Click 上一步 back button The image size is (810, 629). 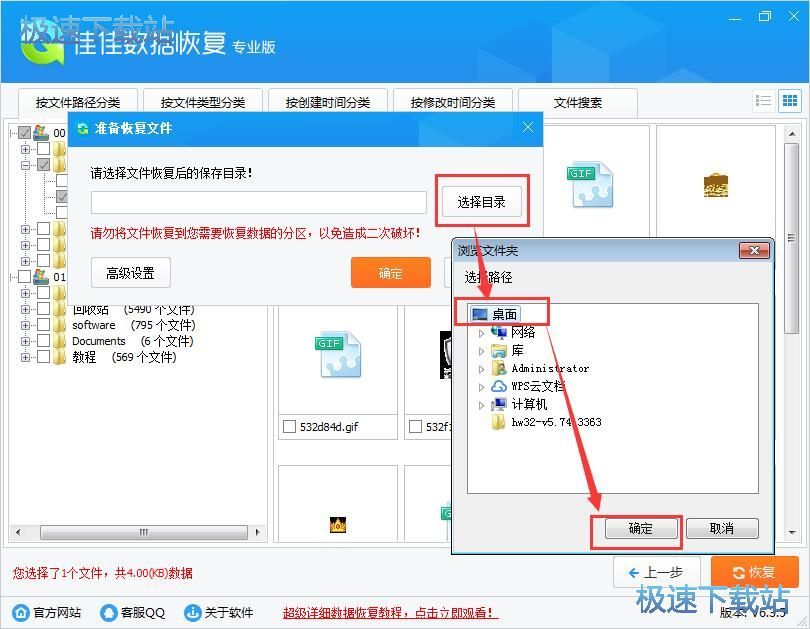tap(657, 572)
